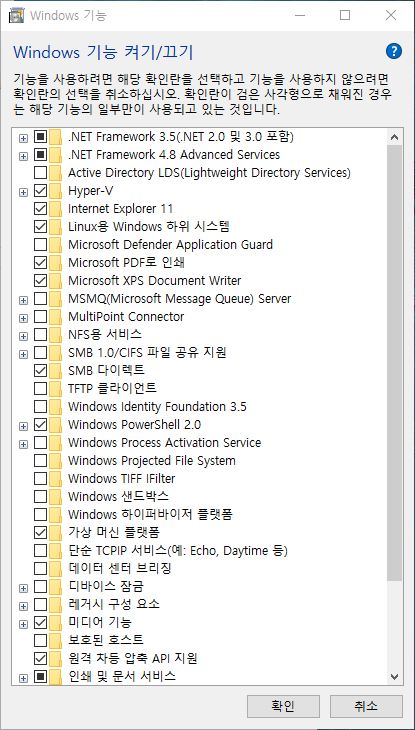
Task: Select Windows Identity Foundation 3.5 row
Action: coord(157,406)
